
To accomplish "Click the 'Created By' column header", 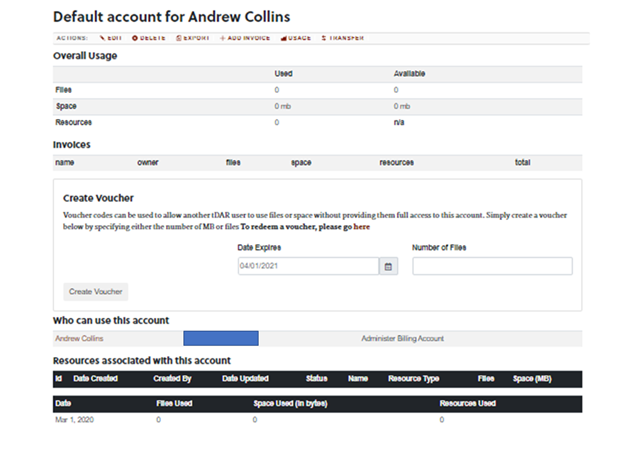I will pos(172,379).
